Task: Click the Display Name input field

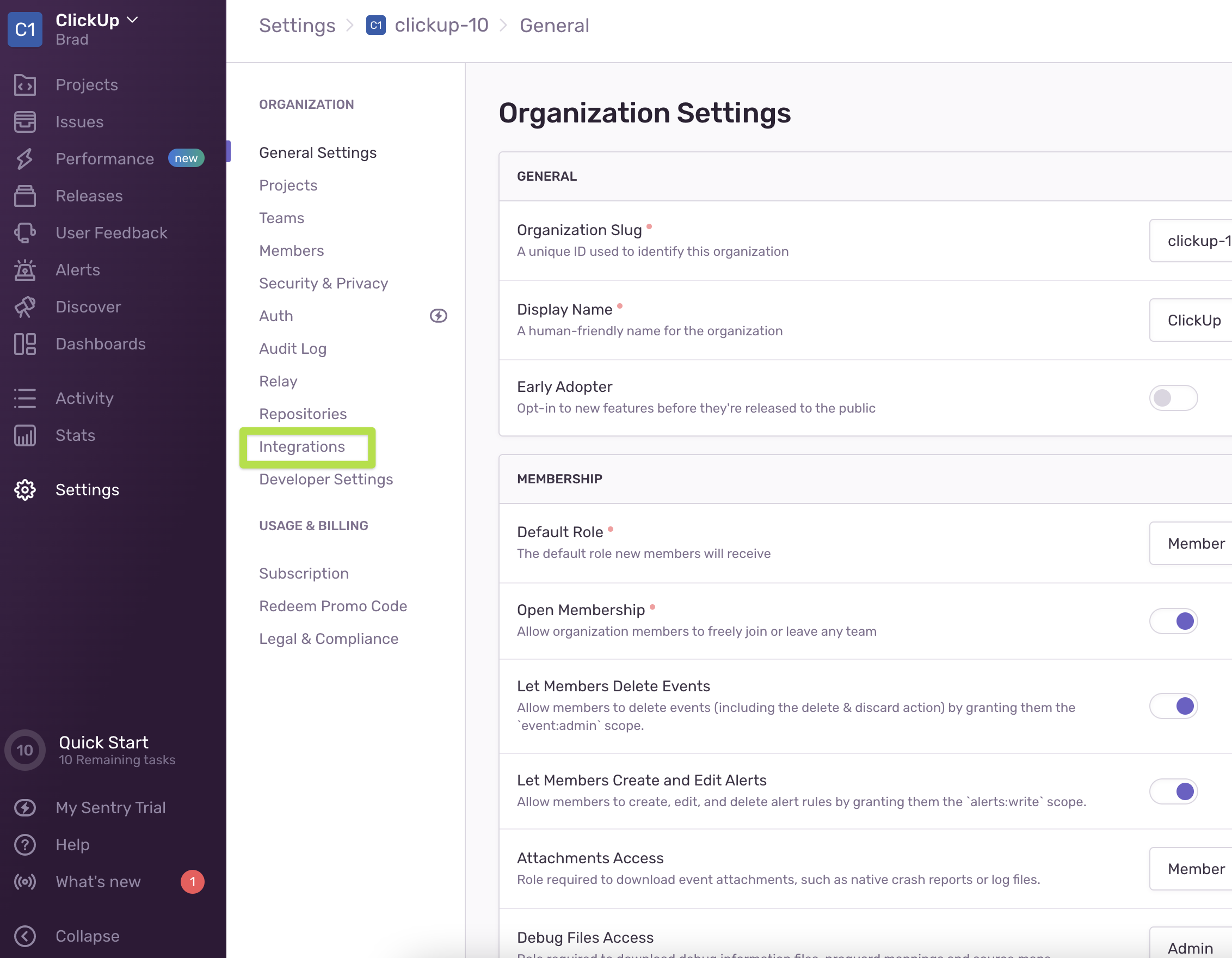Action: [x=1190, y=320]
